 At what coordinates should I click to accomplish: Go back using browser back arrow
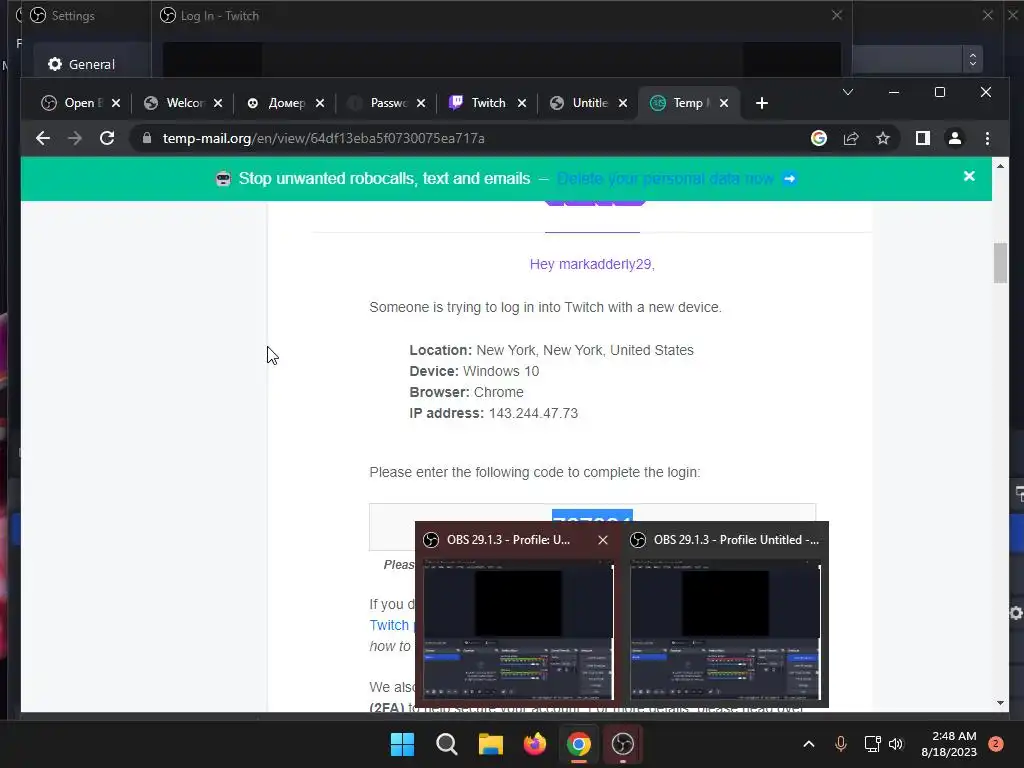pos(43,138)
